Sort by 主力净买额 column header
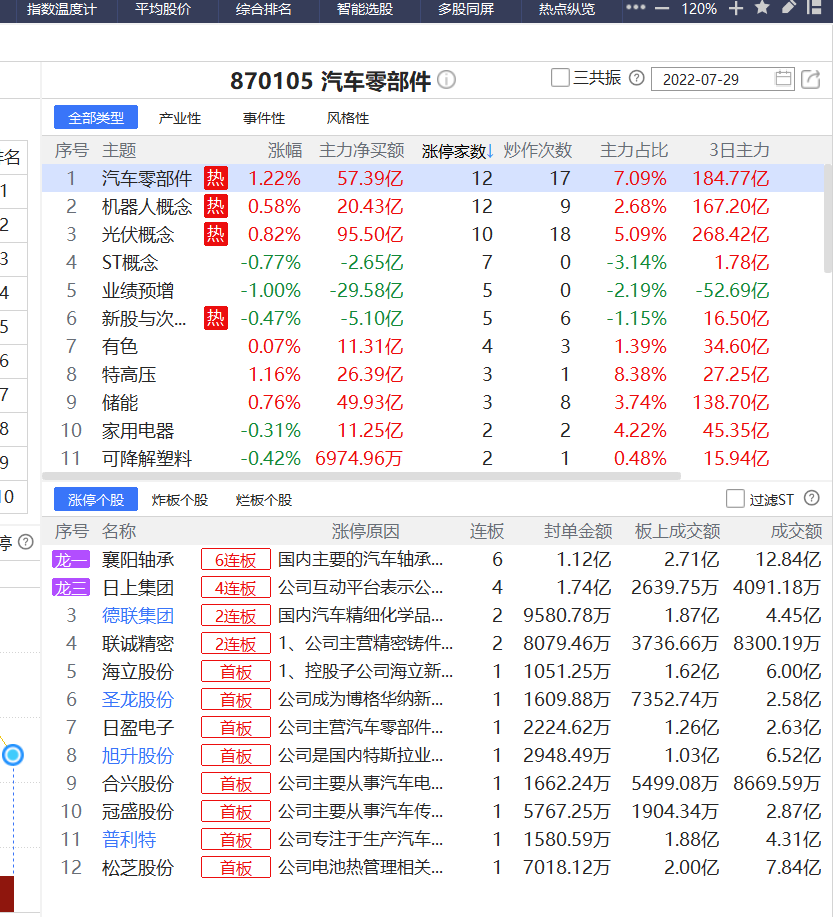Screen dimensions: 833x917 point(362,150)
